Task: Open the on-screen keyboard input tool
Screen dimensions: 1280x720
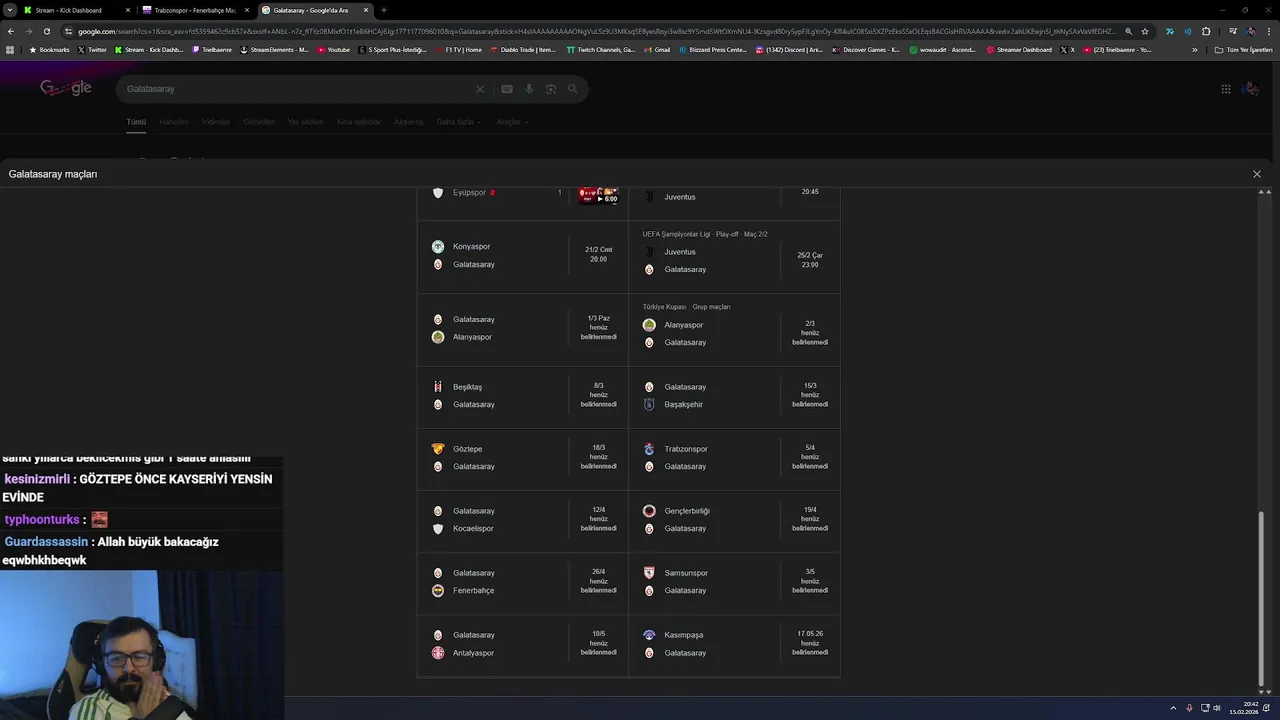Action: pos(507,89)
